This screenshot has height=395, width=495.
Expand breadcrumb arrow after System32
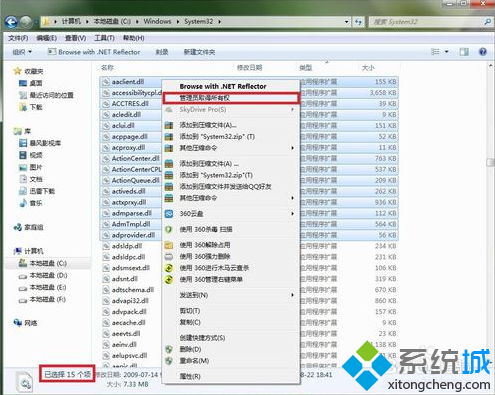click(219, 22)
